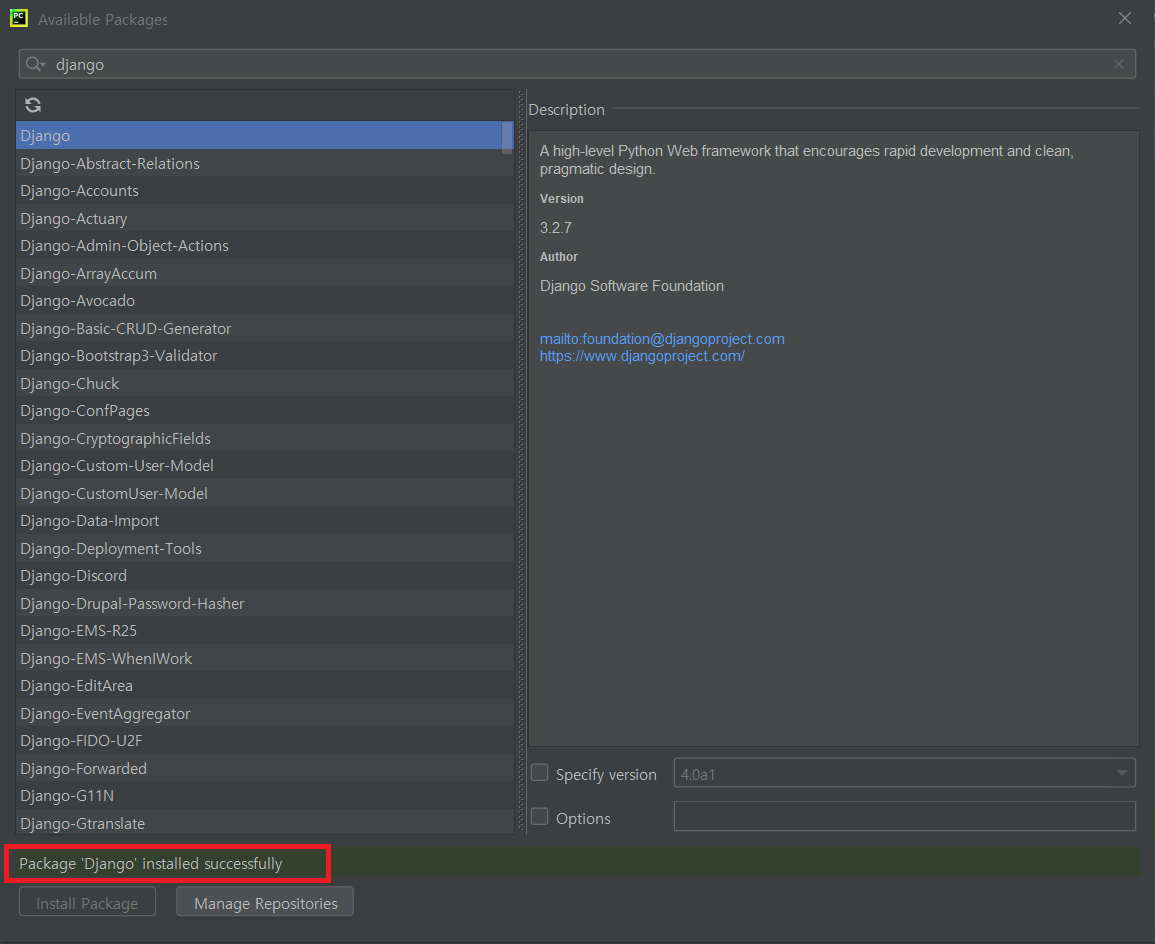Open the https://www.djangoproject.com/ link
Screen dimensions: 1155x944
point(642,356)
